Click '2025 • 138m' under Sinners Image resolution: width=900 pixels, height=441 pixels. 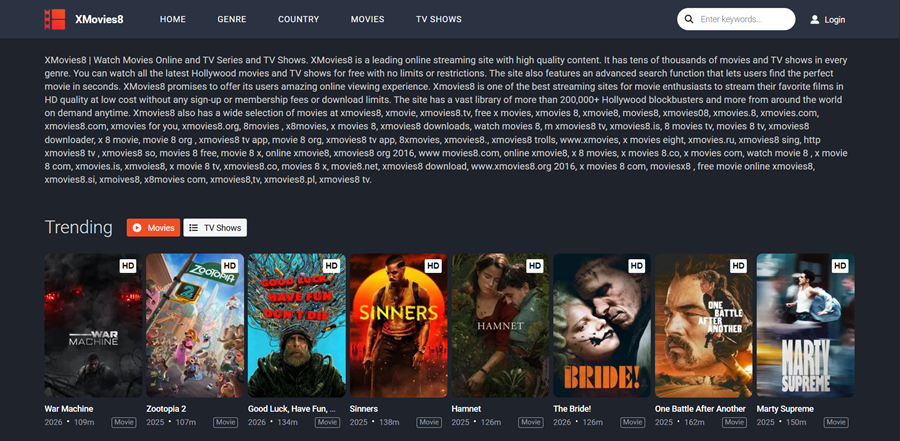tap(375, 423)
